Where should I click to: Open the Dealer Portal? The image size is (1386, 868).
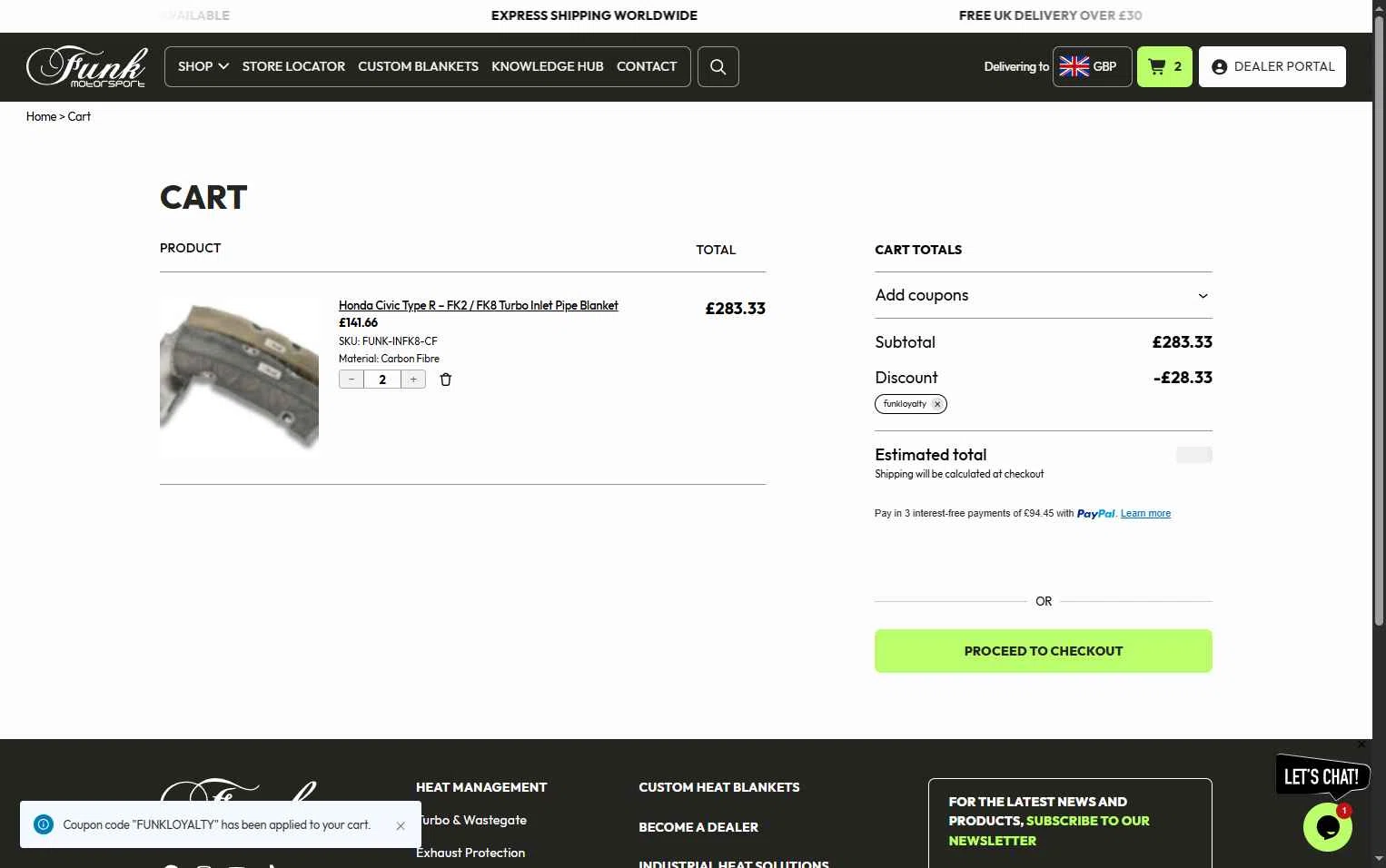click(1272, 66)
